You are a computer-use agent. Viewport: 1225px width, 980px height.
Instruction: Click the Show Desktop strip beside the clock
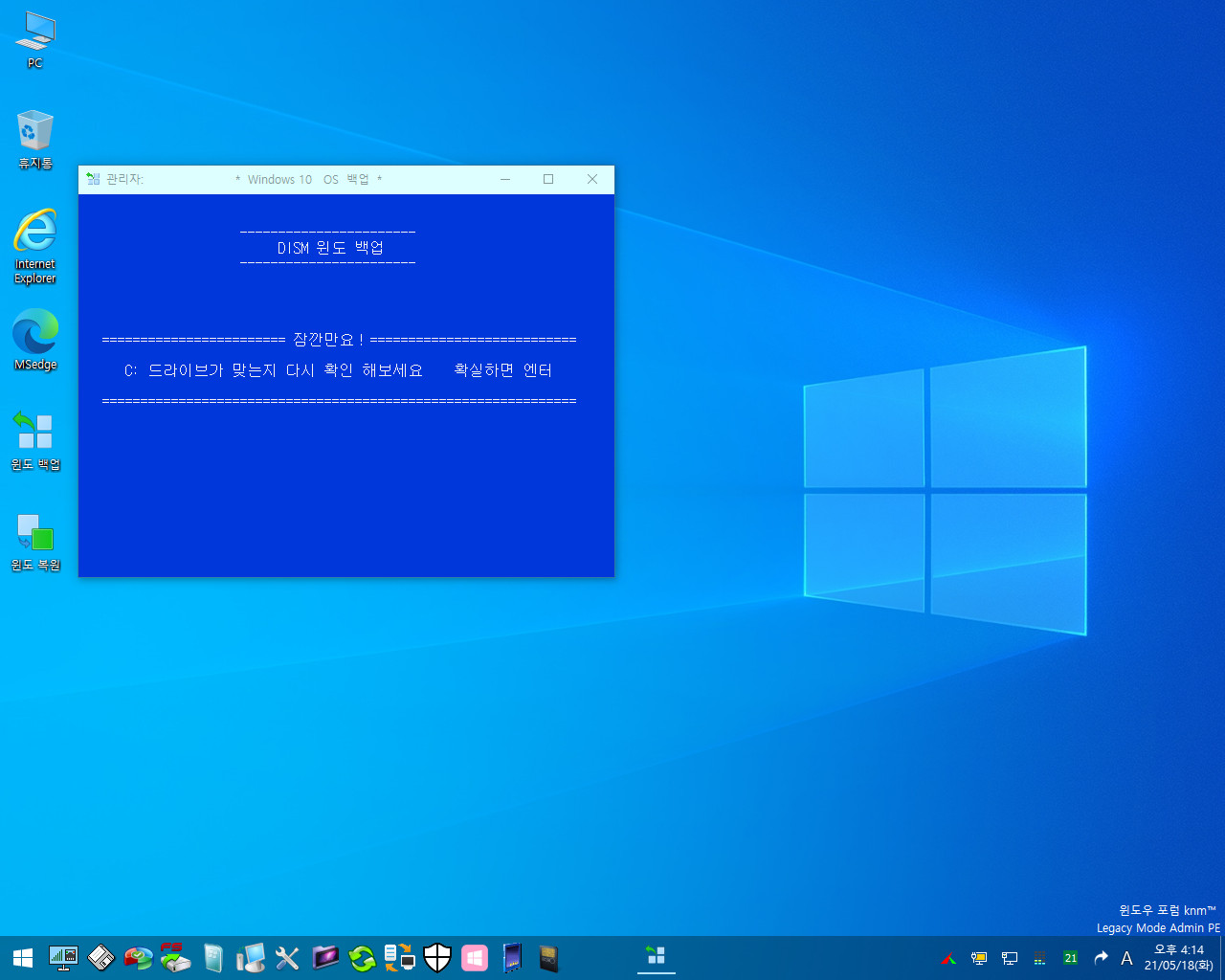(x=1222, y=958)
